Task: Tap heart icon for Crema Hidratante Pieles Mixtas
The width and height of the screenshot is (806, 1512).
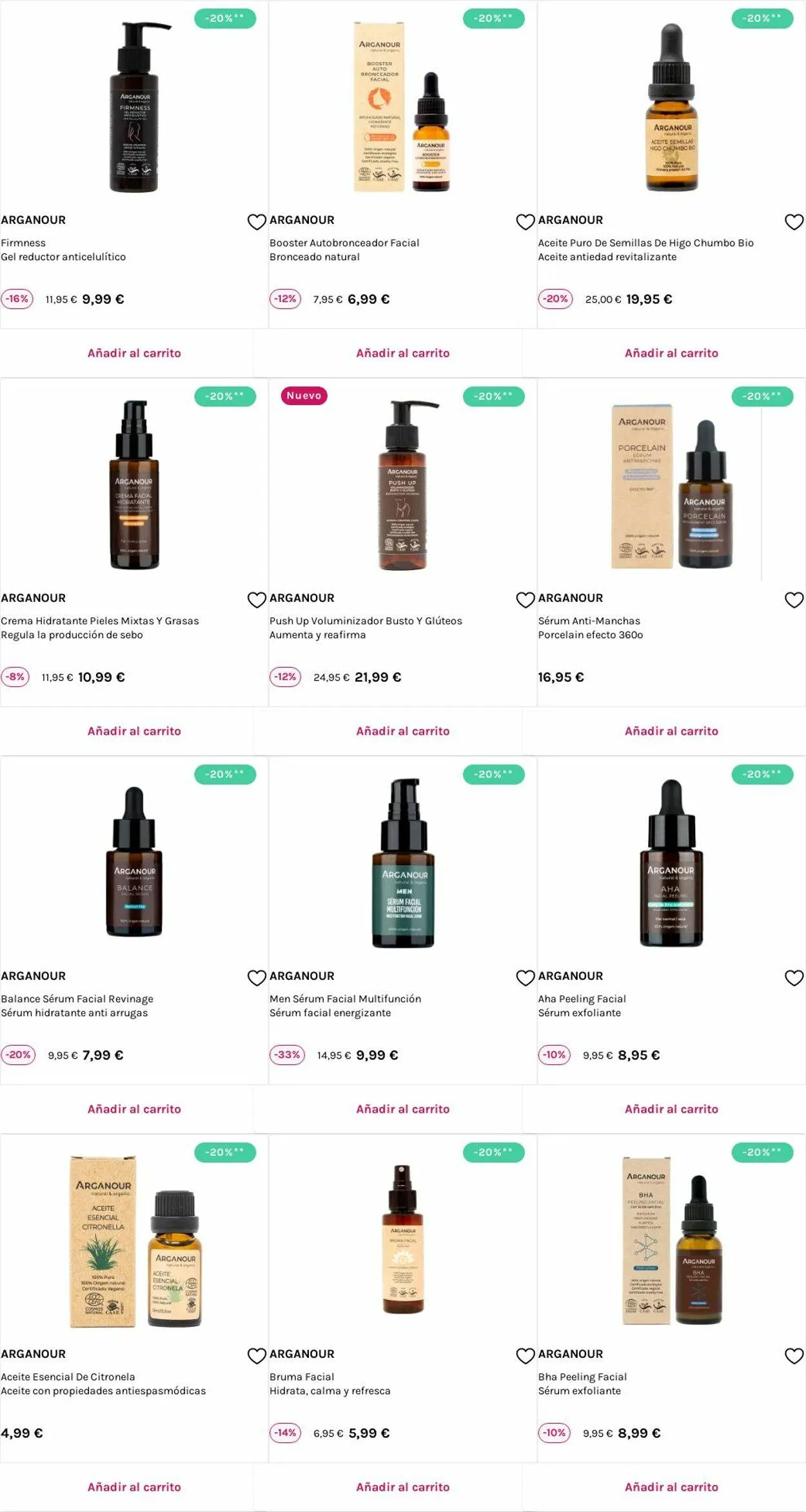Action: pos(257,600)
